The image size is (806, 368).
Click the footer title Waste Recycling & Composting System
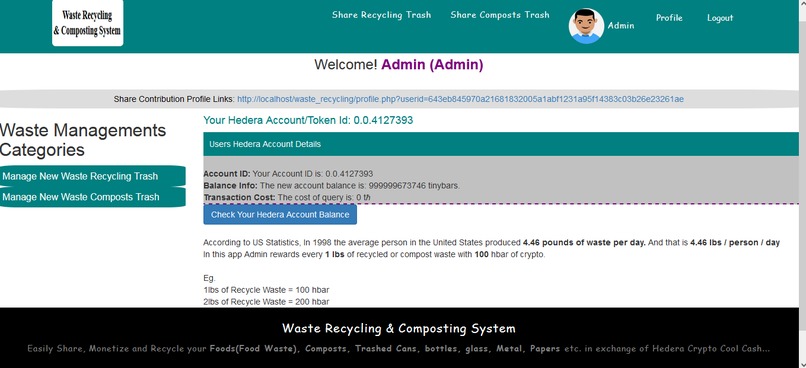pyautogui.click(x=398, y=328)
